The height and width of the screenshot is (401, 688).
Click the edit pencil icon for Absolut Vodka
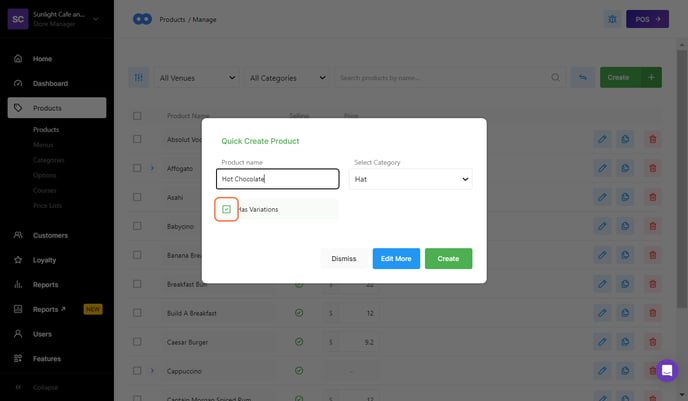[x=602, y=141]
